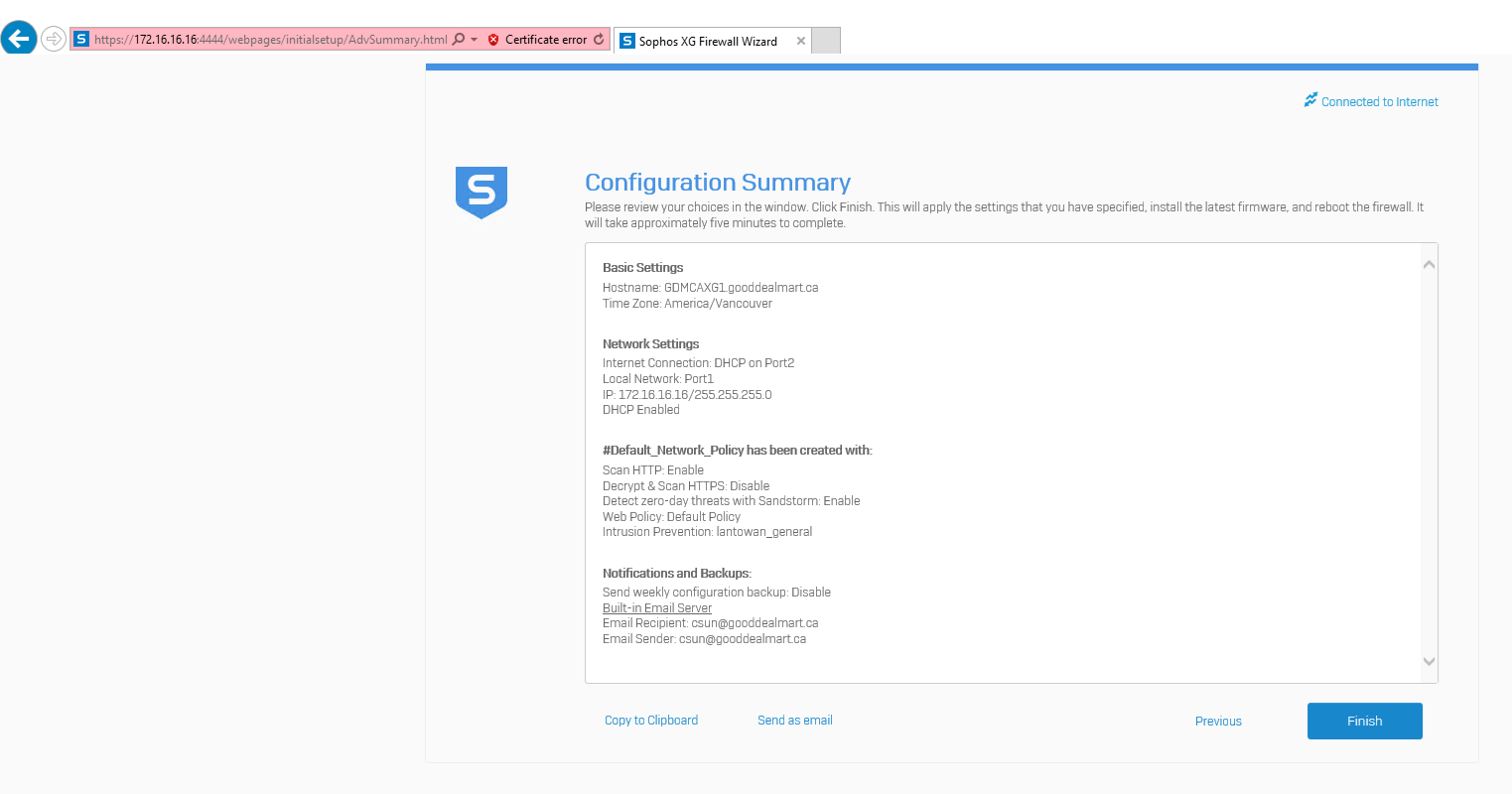Click Local Network: Port1 line
Screen dimensions: 1512x794
658,379
